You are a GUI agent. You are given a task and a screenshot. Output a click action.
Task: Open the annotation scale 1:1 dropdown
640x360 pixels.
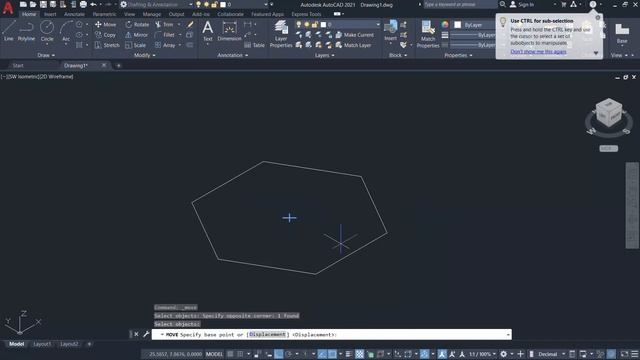(482, 354)
